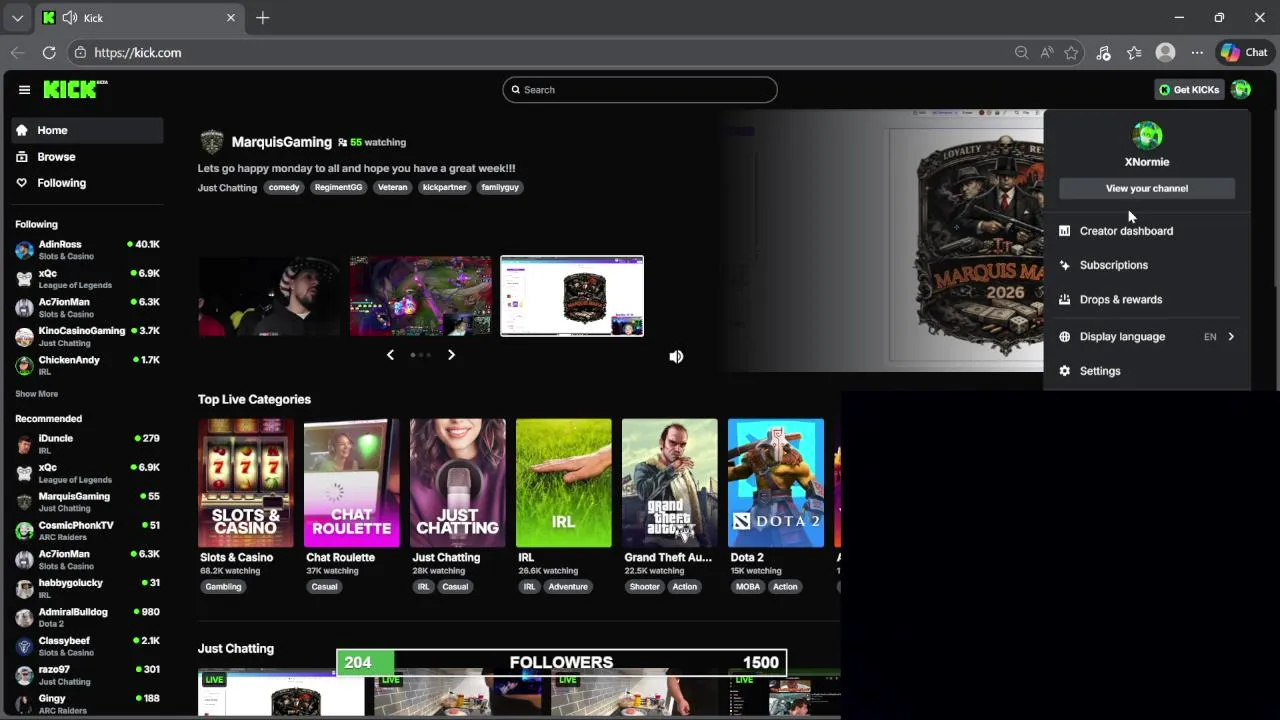Click Gingy avatar icon
The width and height of the screenshot is (1280, 720).
coord(24,704)
